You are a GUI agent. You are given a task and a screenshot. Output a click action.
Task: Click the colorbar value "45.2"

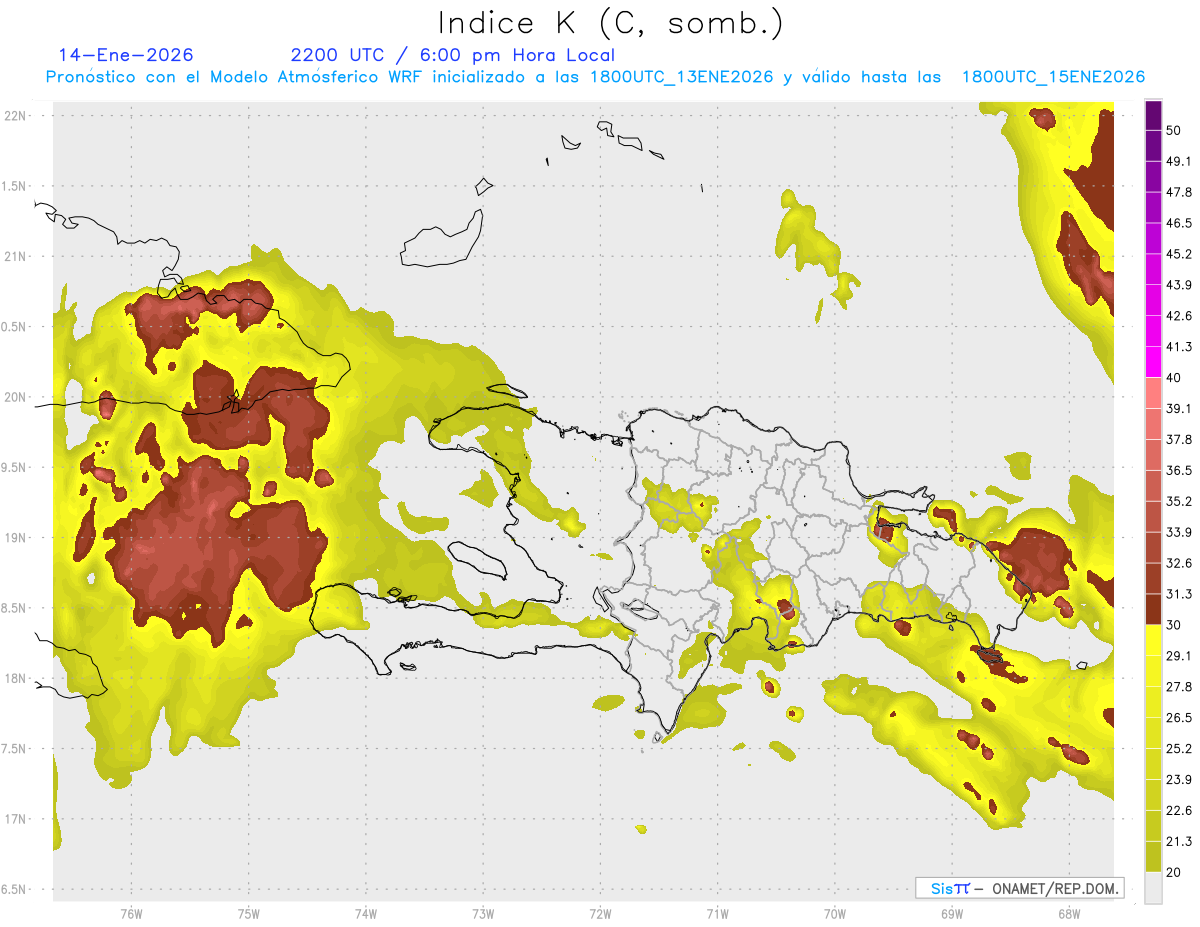click(x=1179, y=254)
